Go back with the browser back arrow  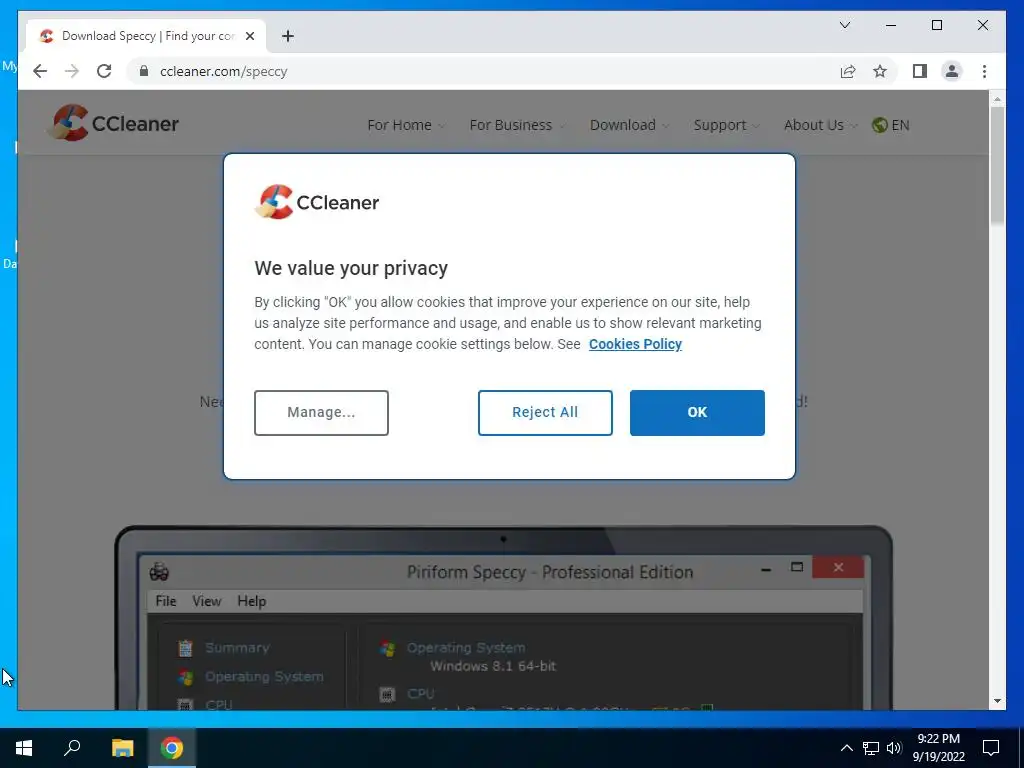[40, 71]
